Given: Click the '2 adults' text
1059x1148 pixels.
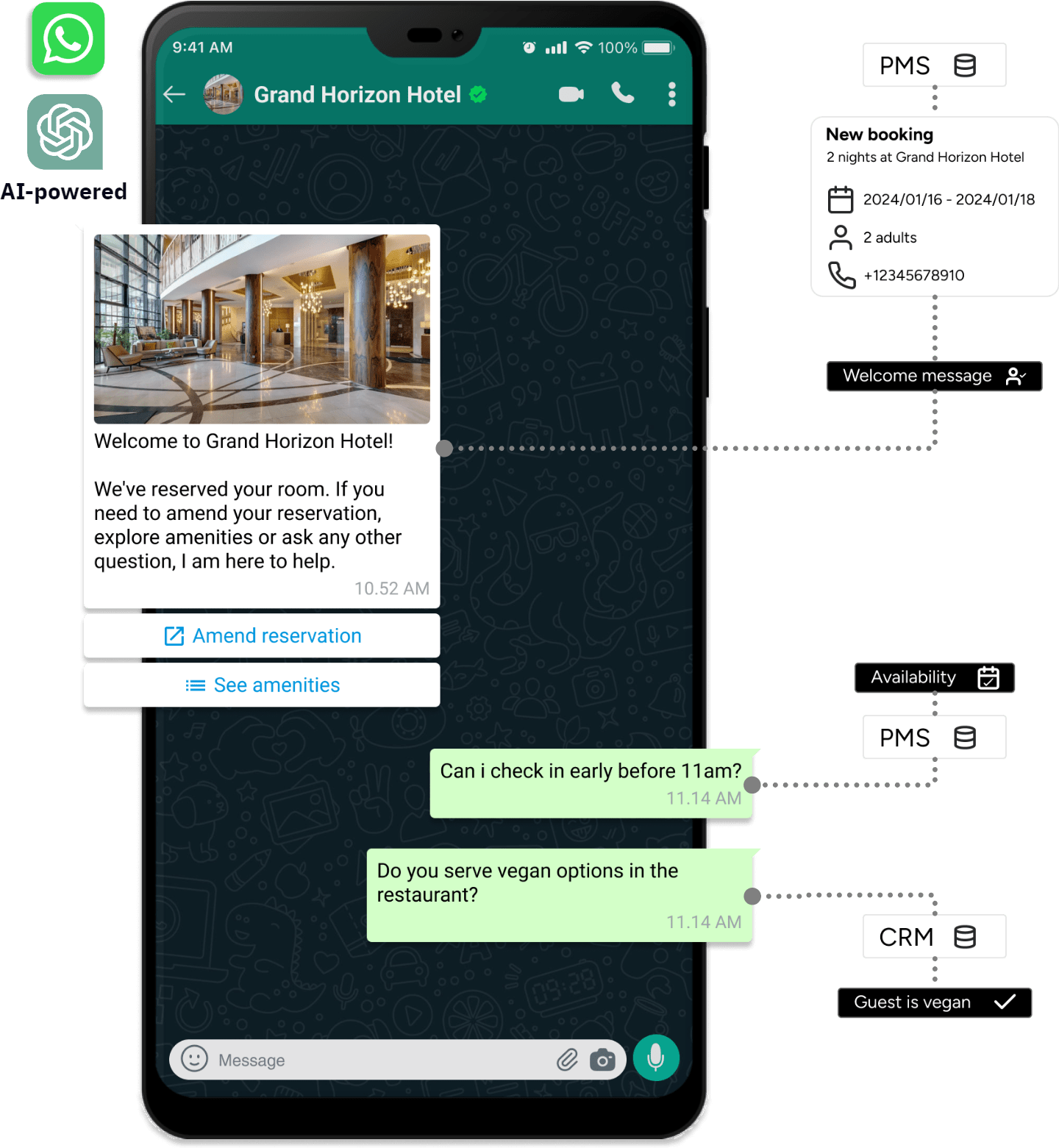Looking at the screenshot, I should click(x=890, y=238).
